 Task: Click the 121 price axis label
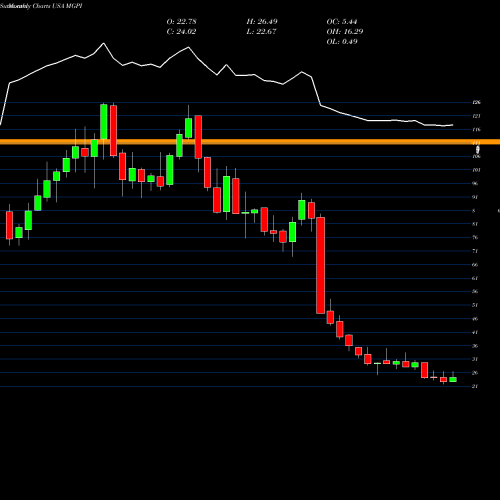point(477,116)
